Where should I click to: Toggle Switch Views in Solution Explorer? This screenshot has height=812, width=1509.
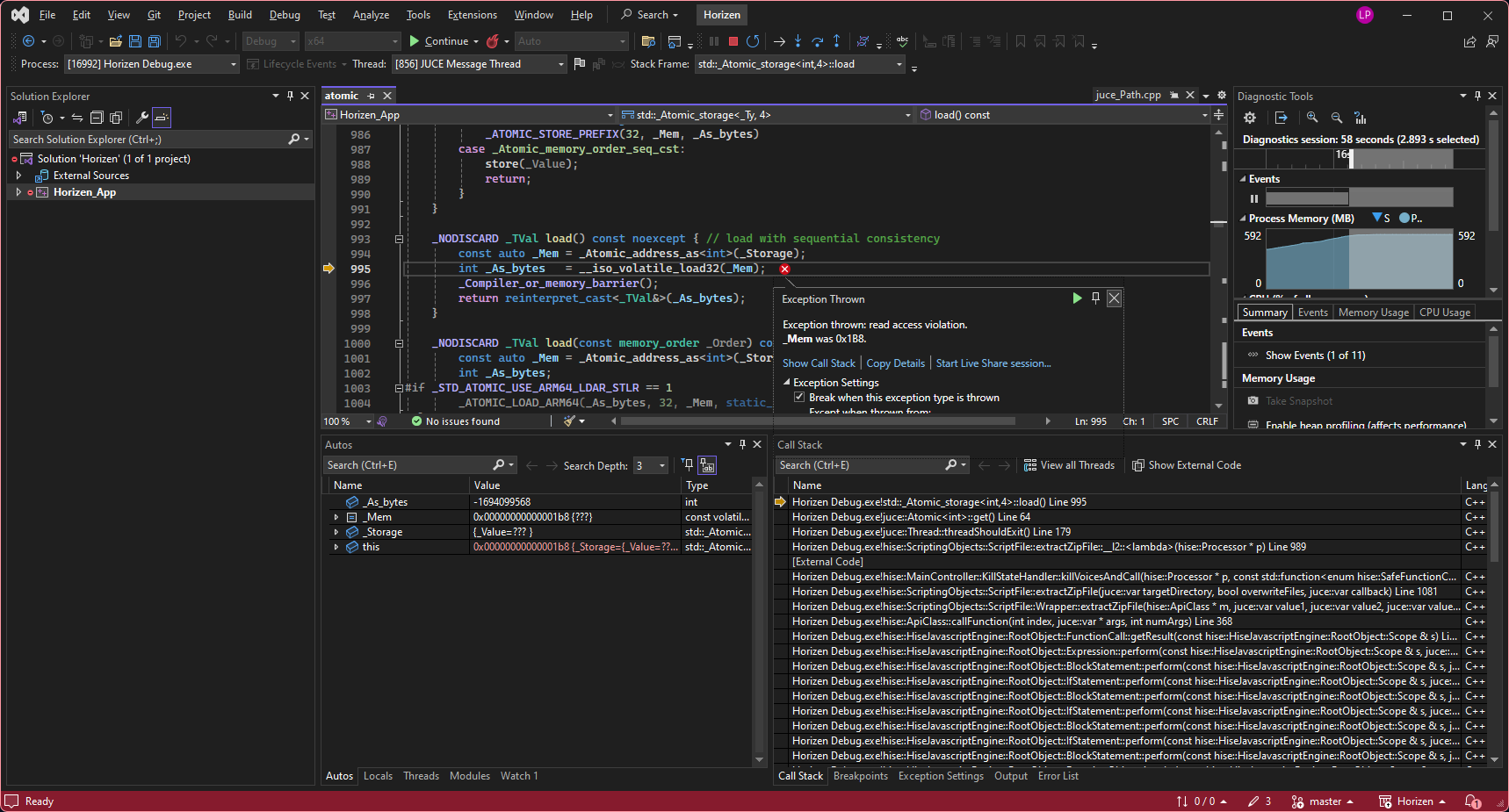pos(20,118)
